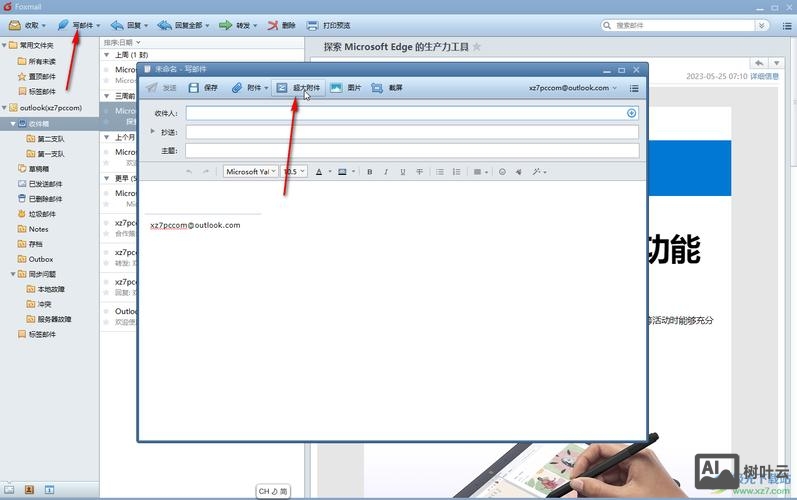Click the 写邮件 compose feather icon
The image size is (797, 500).
63,25
